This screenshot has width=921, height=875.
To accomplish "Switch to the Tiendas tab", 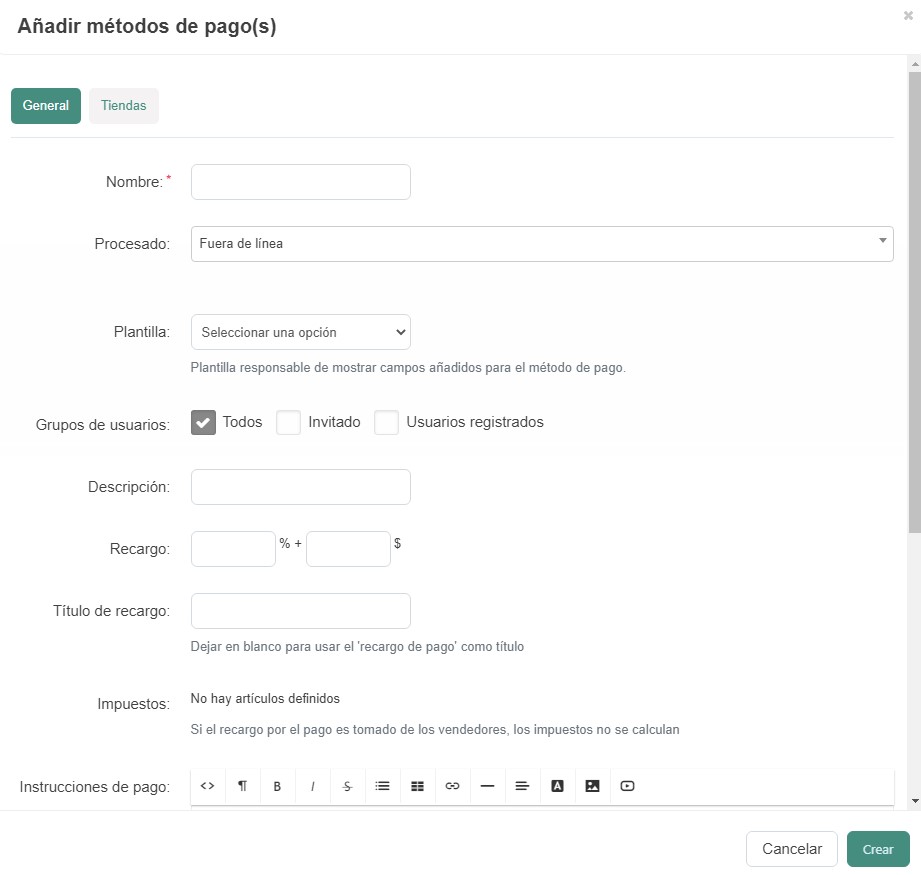I will [x=124, y=106].
